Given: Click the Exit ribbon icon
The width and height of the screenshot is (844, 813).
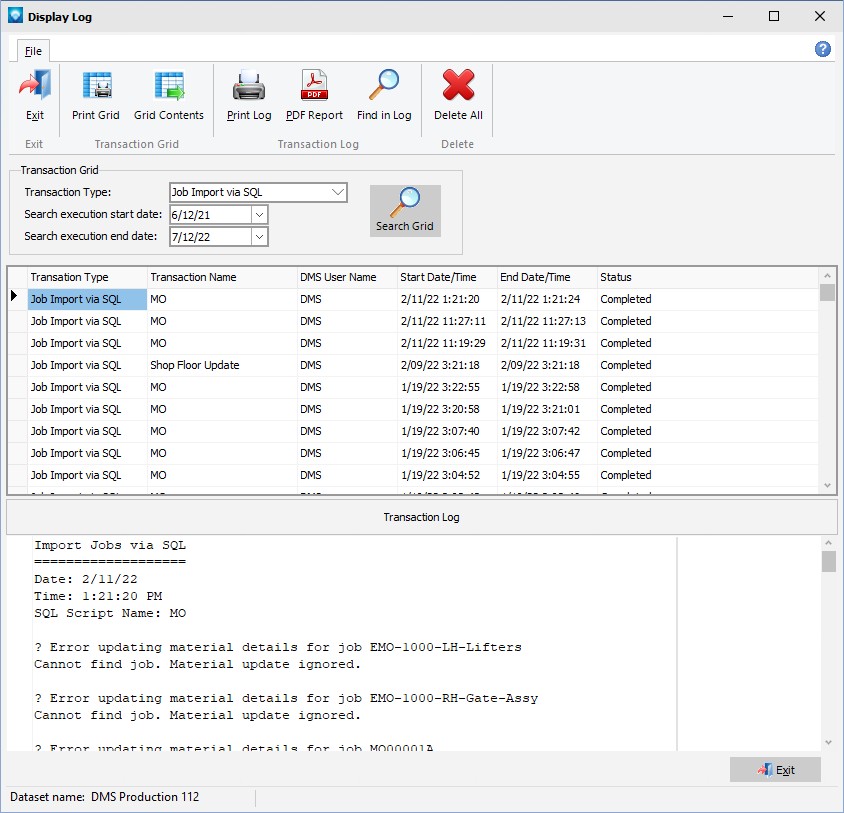Looking at the screenshot, I should [35, 86].
